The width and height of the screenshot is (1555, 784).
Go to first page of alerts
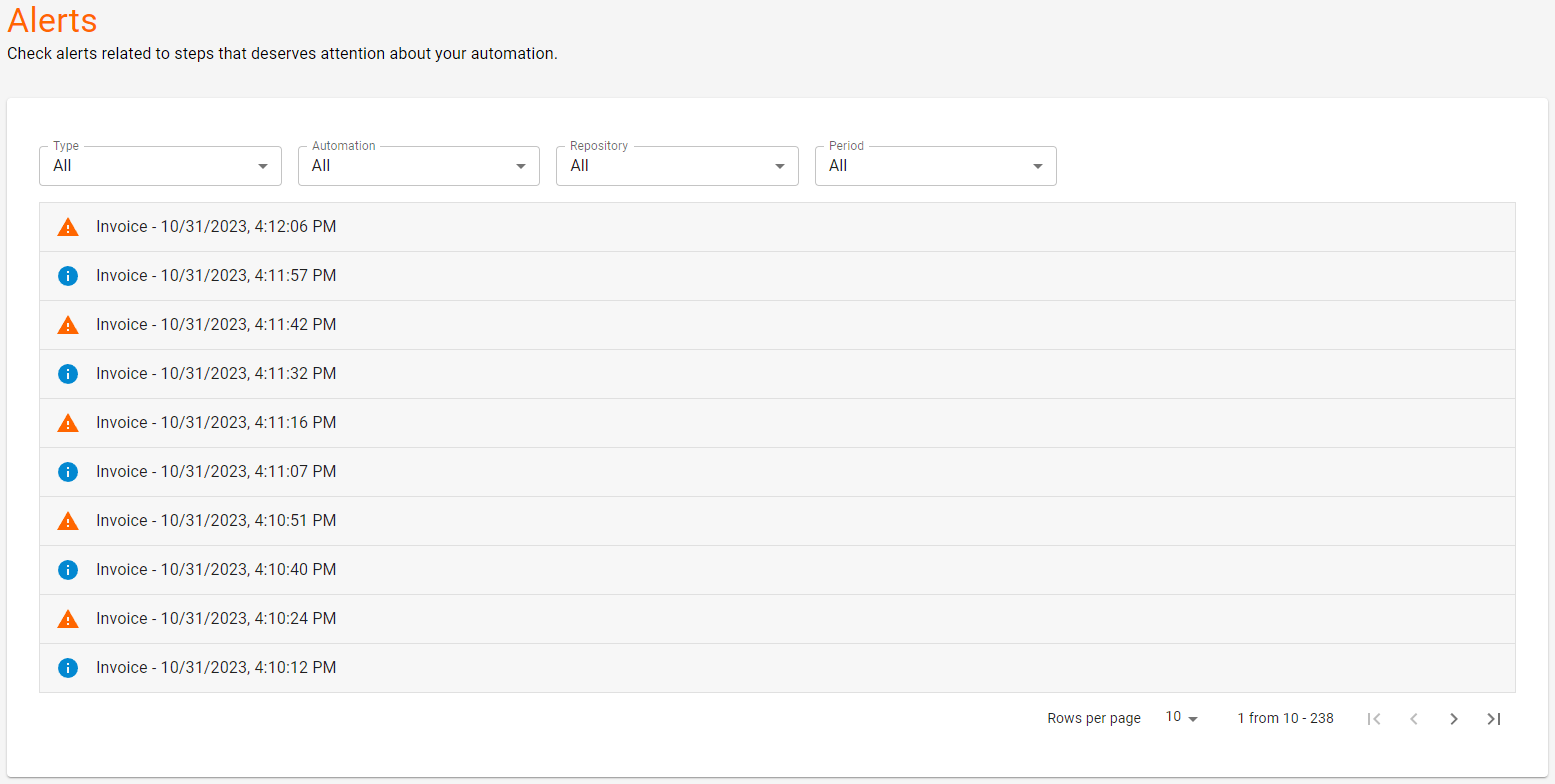pos(1374,719)
